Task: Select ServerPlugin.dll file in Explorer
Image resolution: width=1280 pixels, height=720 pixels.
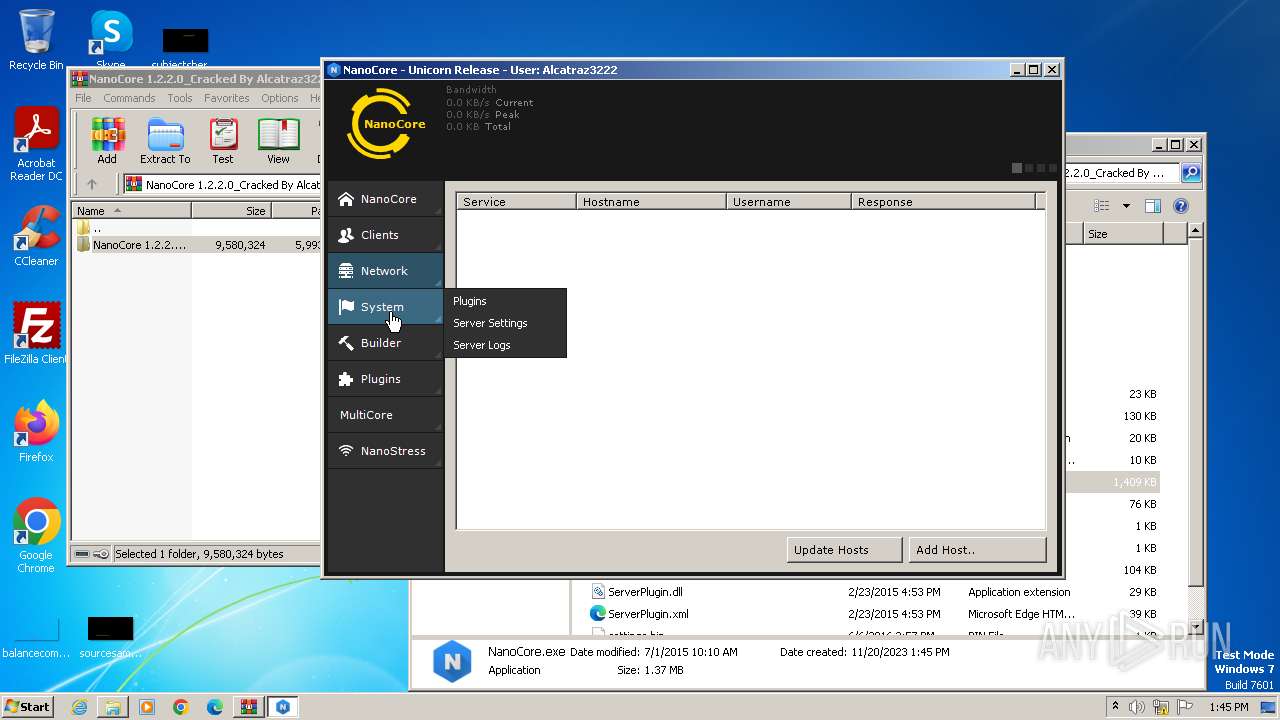Action: [x=636, y=592]
